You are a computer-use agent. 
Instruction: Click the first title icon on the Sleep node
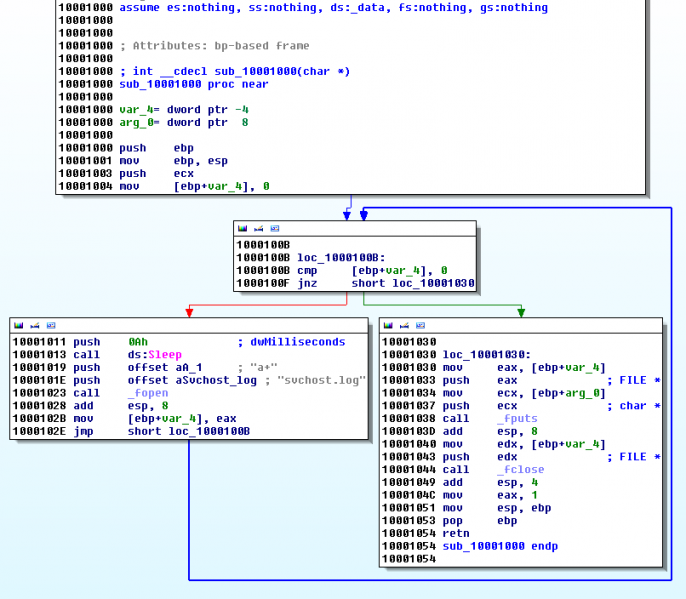[18, 325]
